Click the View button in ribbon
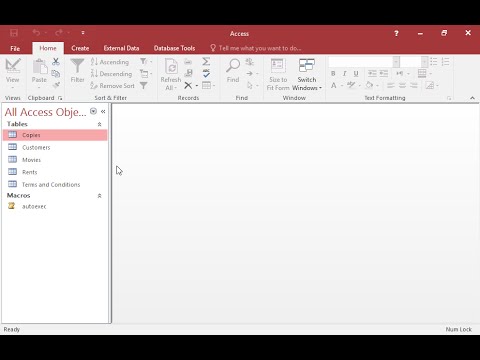480x360 pixels. [x=13, y=73]
